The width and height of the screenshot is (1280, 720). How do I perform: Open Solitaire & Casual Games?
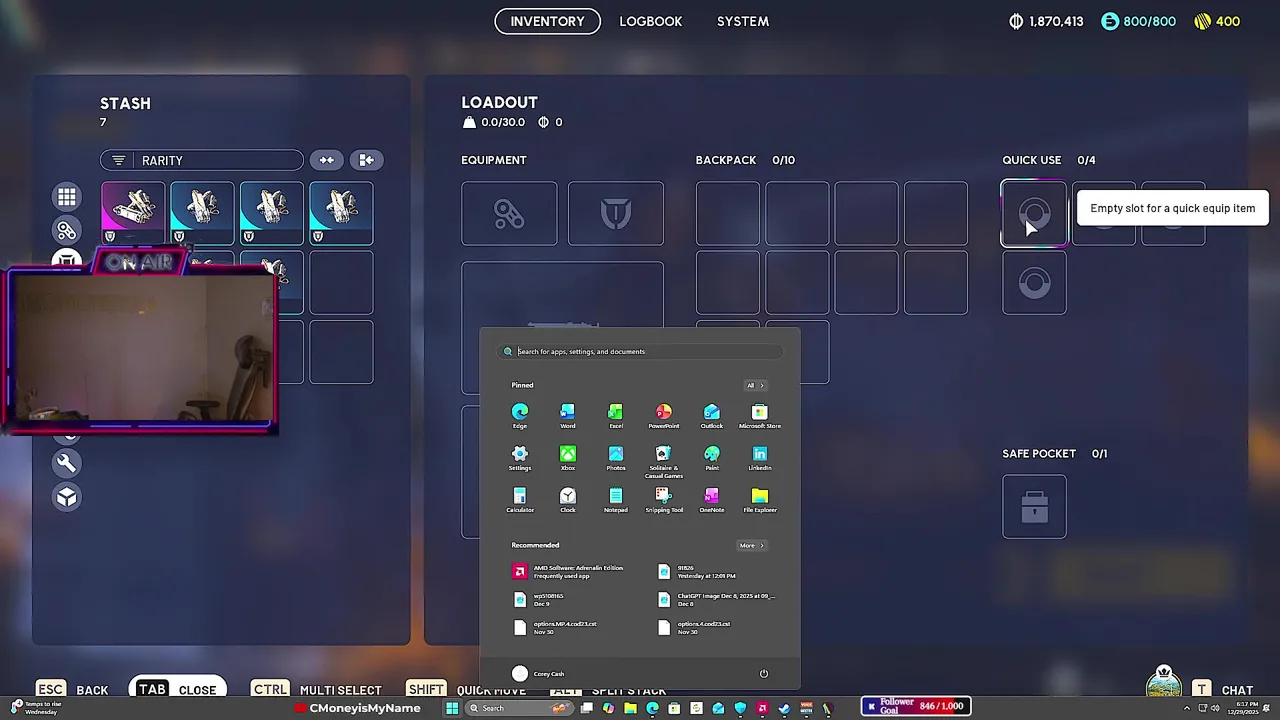(x=664, y=461)
